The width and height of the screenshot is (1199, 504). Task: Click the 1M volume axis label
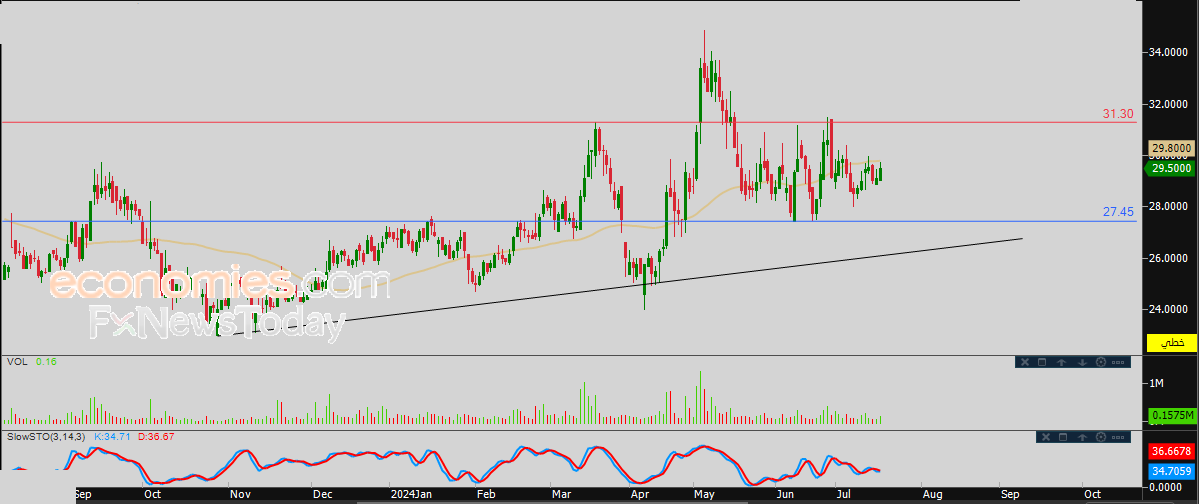(x=1156, y=382)
